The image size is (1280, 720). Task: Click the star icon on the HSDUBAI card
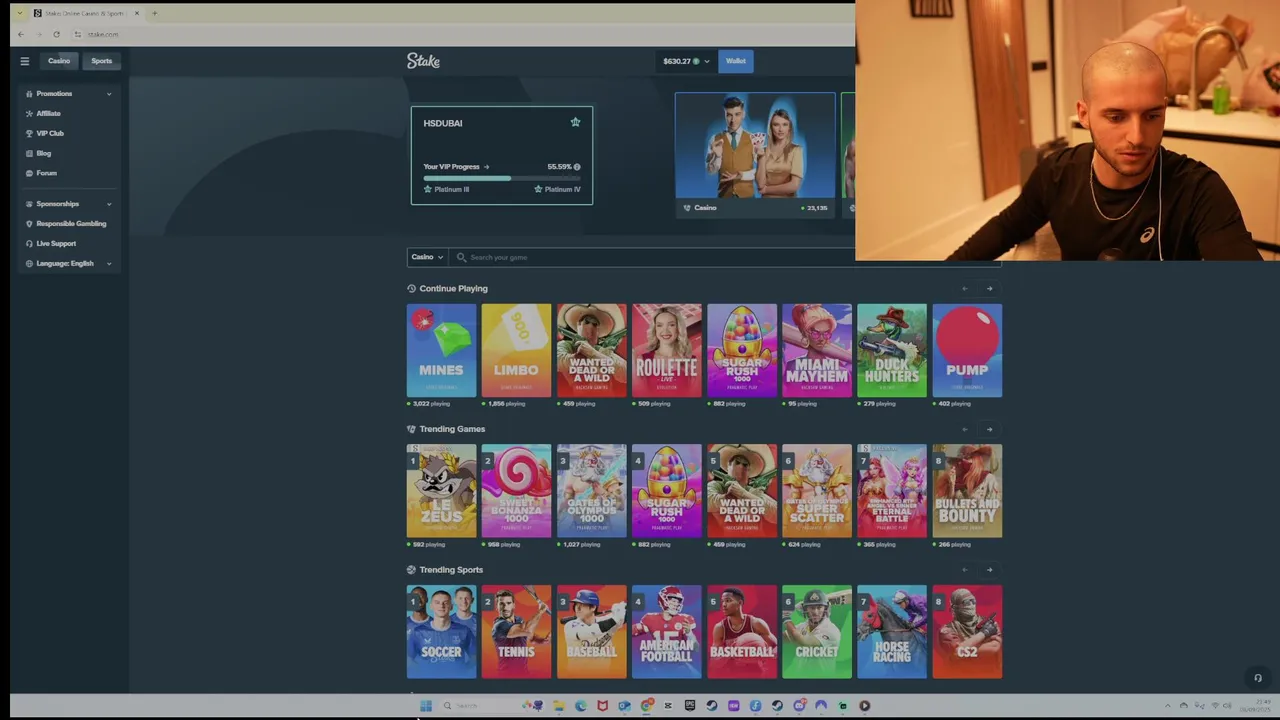pyautogui.click(x=575, y=122)
